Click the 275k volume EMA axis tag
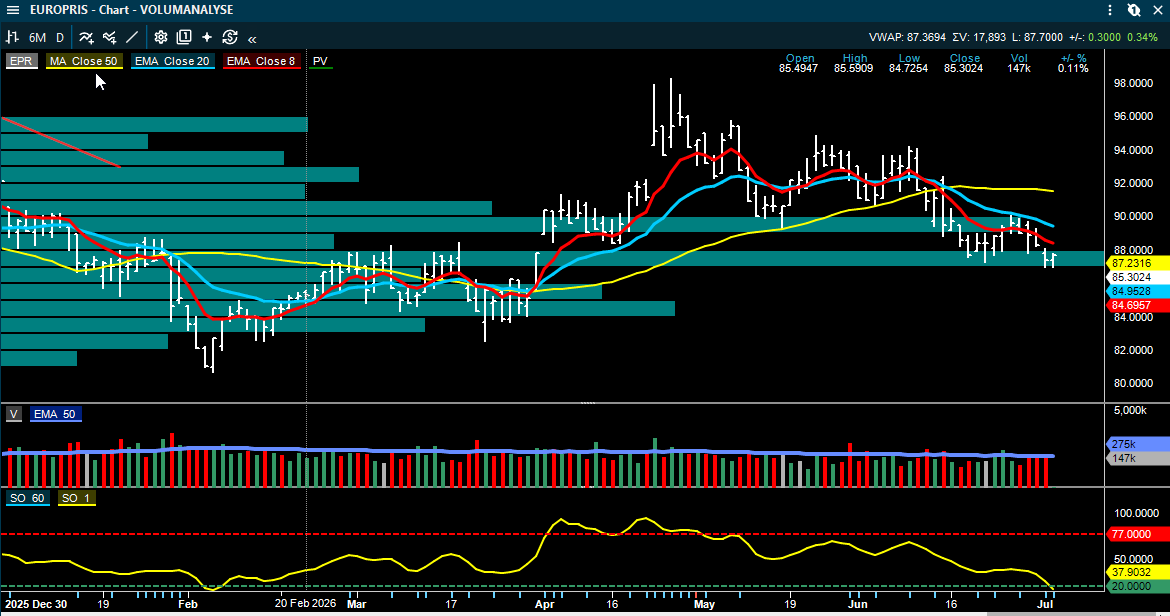The image size is (1170, 616). [1136, 444]
